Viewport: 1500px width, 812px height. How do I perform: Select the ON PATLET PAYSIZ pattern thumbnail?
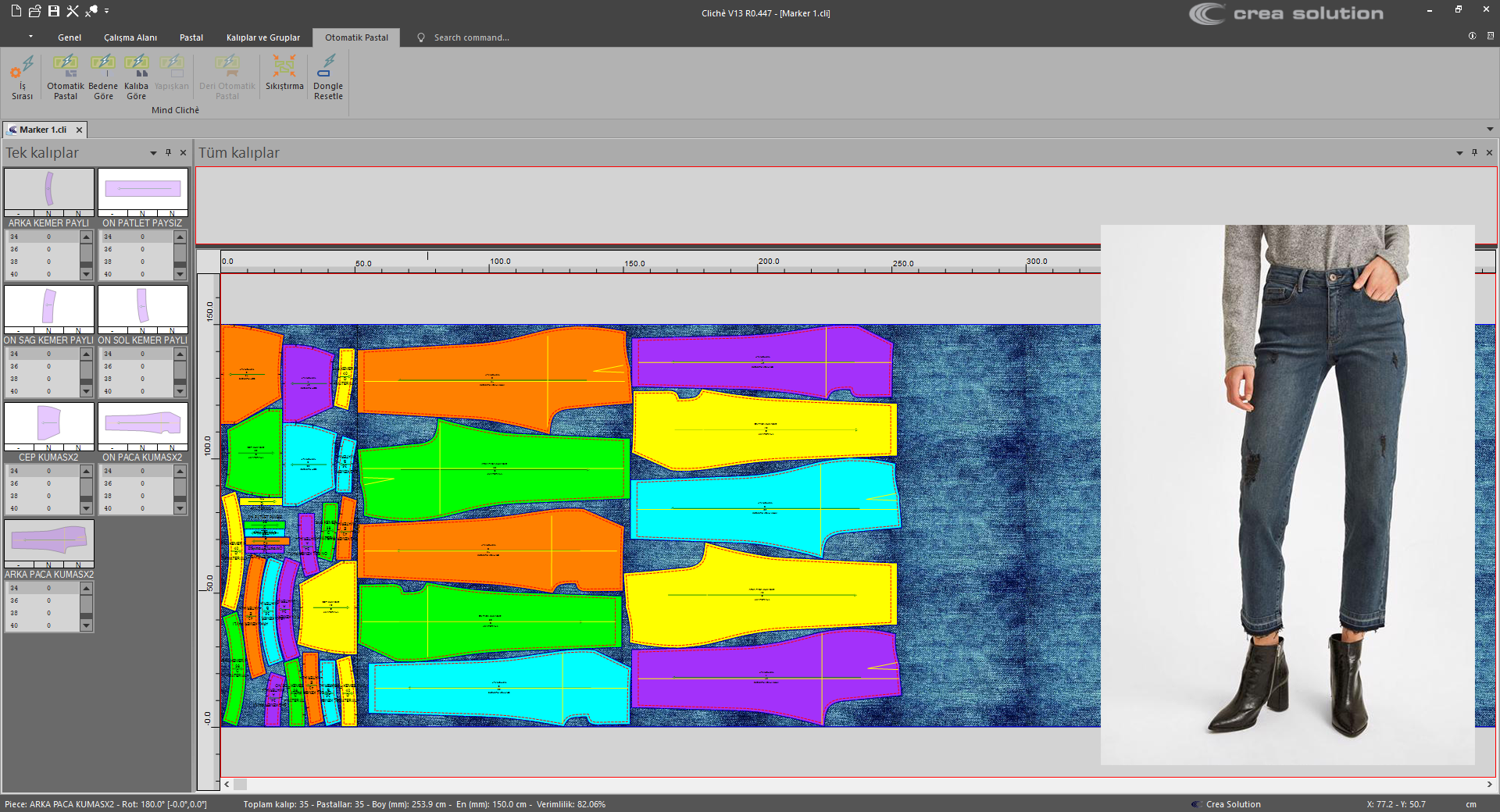143,189
